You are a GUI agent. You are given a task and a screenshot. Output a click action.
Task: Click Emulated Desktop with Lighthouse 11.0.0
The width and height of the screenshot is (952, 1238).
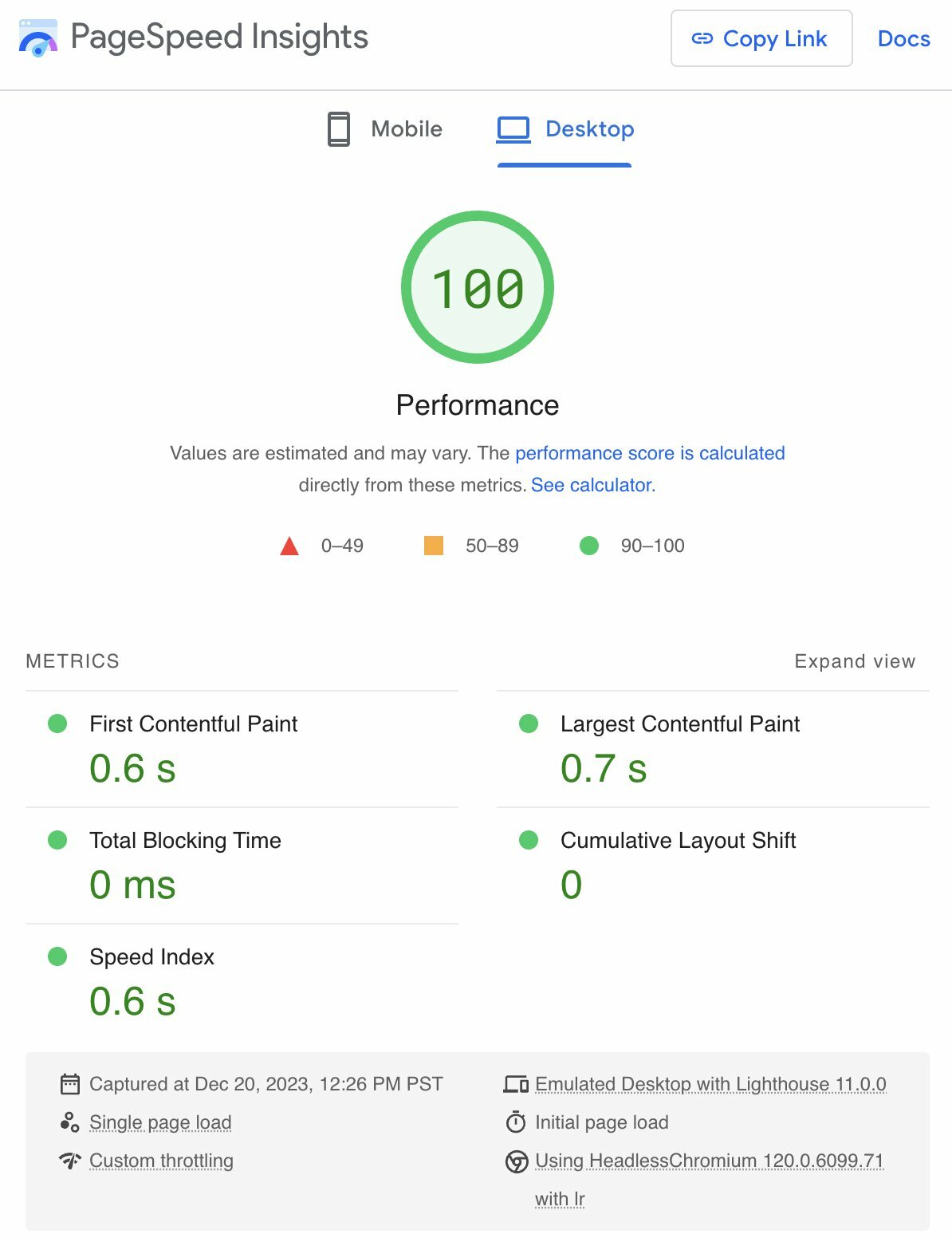[710, 1084]
